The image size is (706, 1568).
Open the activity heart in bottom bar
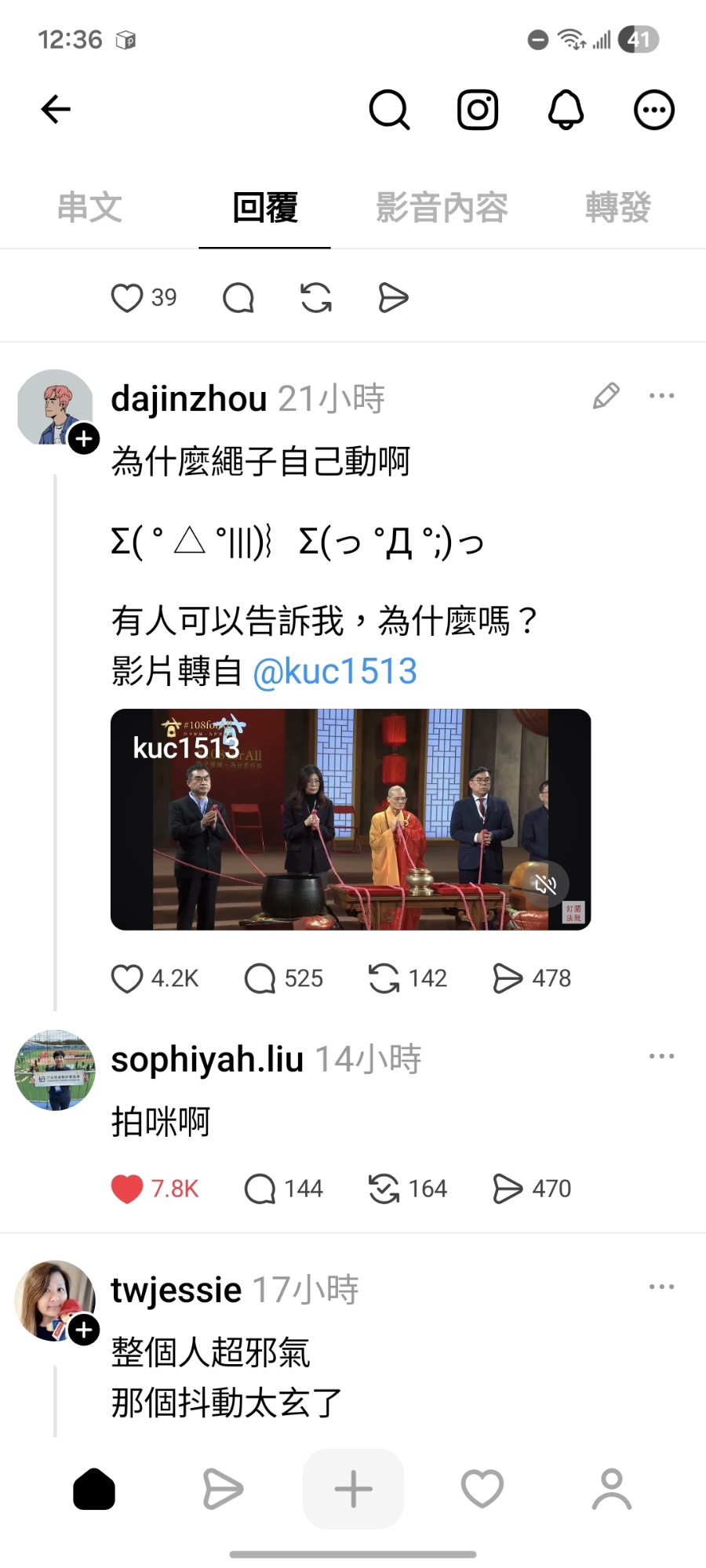(x=482, y=1489)
